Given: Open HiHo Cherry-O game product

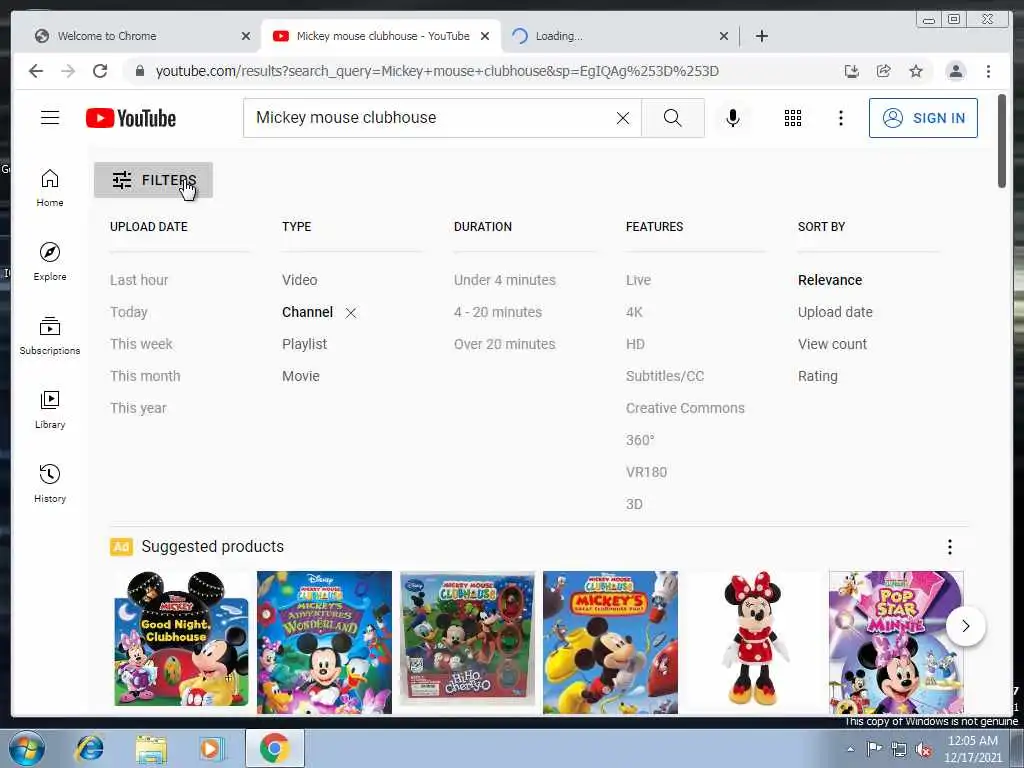Looking at the screenshot, I should pos(467,639).
